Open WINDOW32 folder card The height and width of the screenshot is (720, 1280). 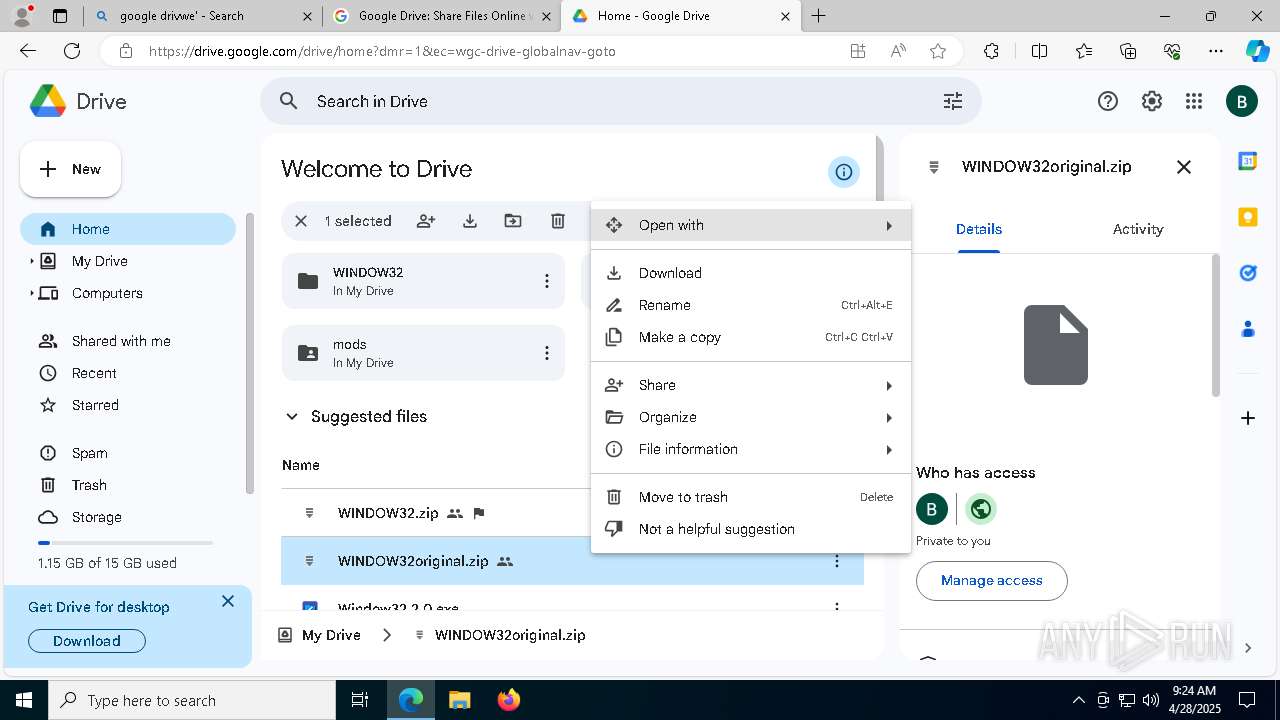423,281
